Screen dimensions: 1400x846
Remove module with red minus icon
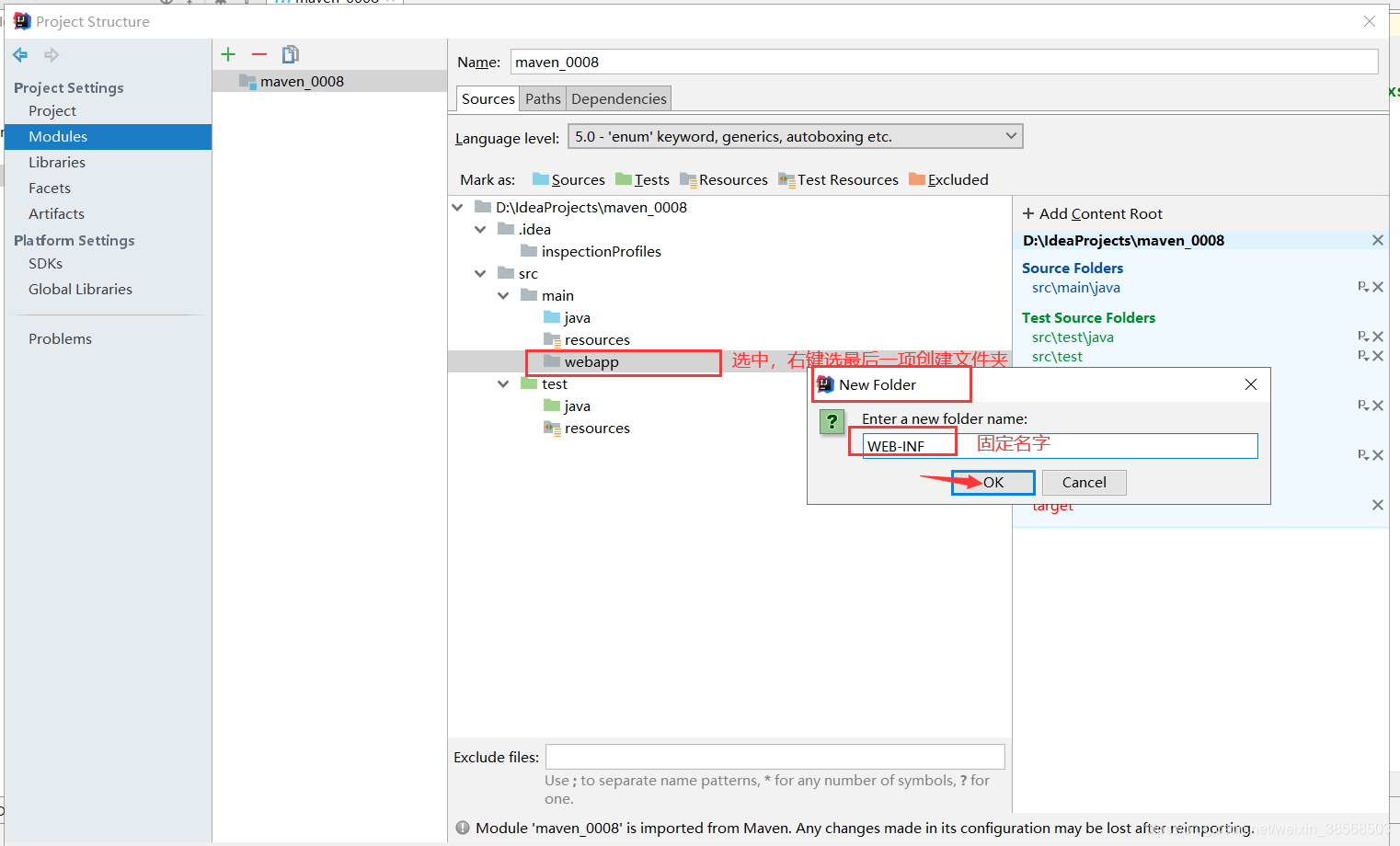[259, 54]
